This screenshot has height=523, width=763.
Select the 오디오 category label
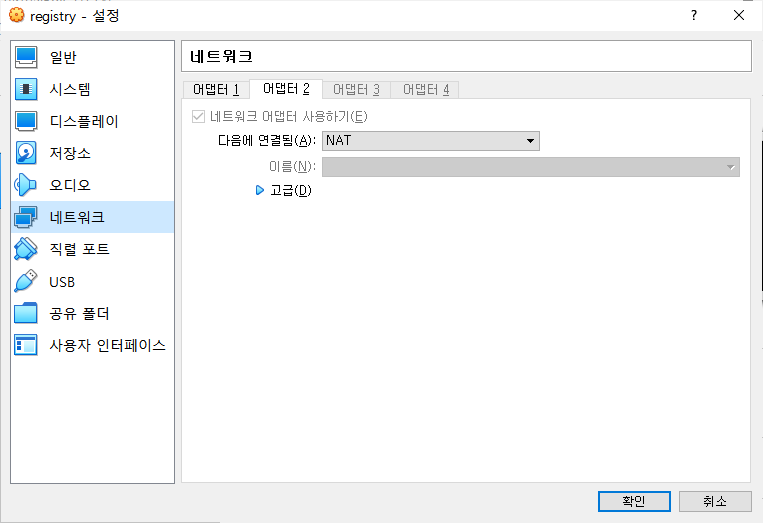(x=70, y=185)
